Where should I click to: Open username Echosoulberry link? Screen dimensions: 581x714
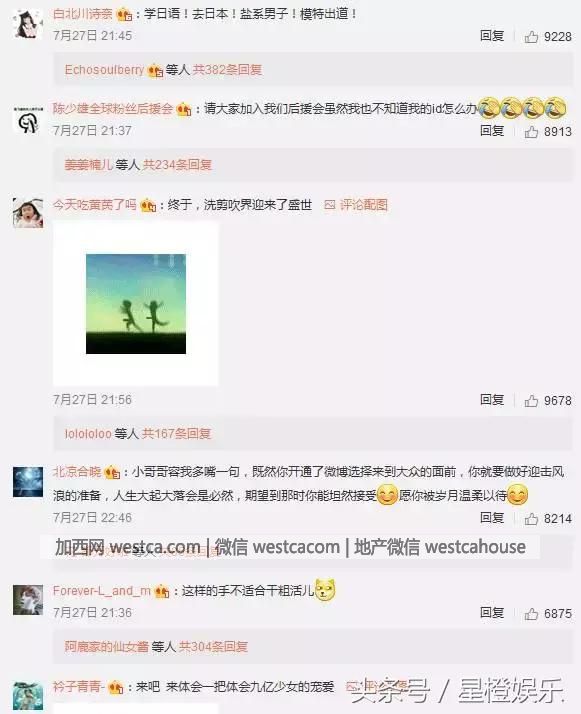point(104,70)
